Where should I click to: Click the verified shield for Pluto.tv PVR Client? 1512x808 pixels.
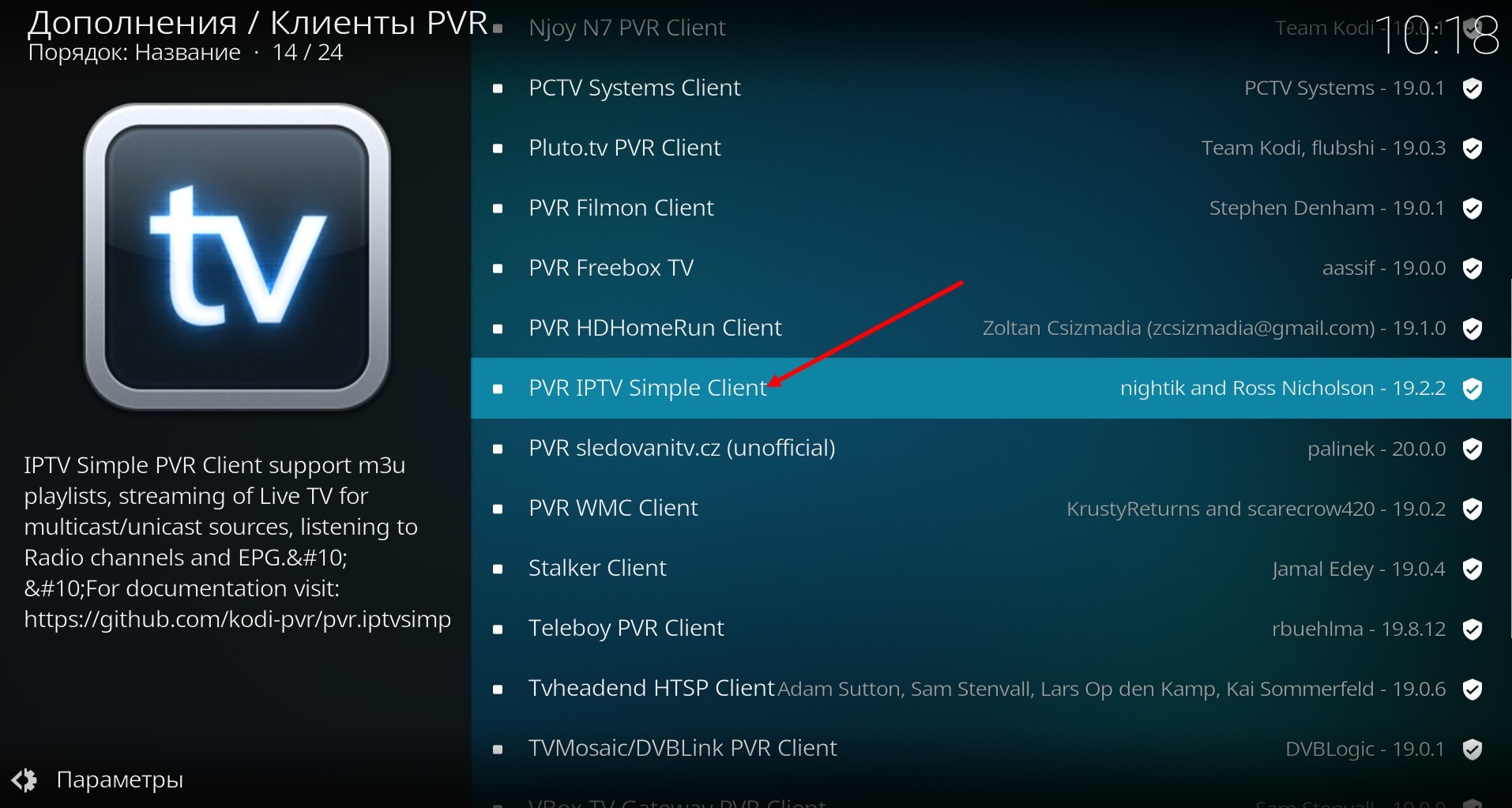[x=1472, y=148]
